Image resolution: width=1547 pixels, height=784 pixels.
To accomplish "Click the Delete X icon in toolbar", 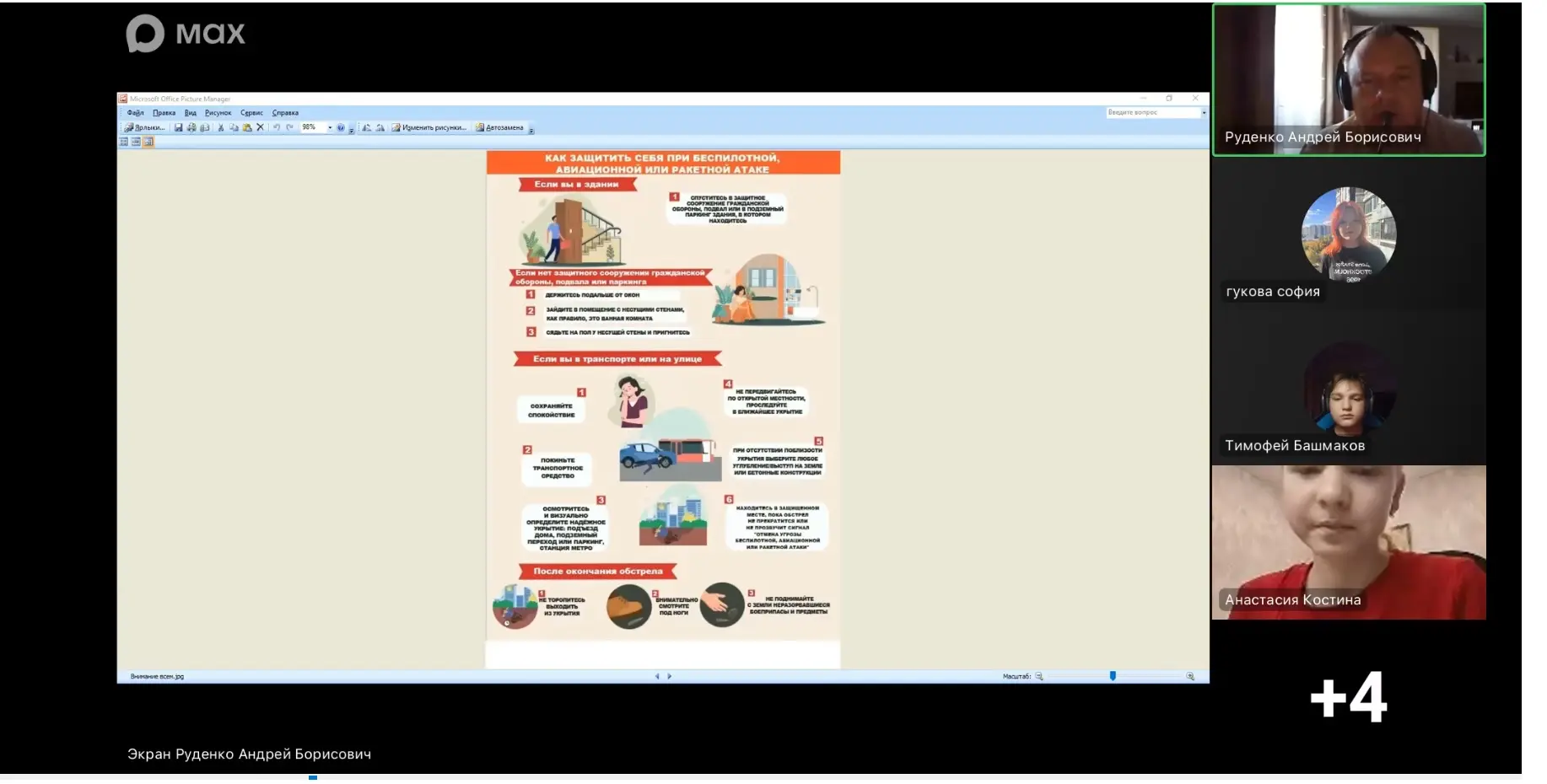I will pos(260,127).
